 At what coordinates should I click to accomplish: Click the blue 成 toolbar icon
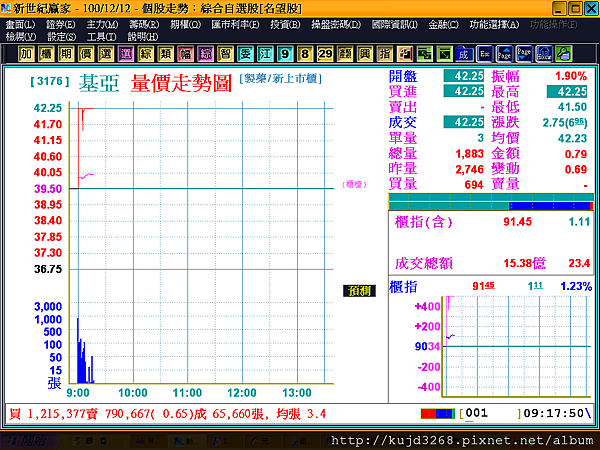pos(464,54)
